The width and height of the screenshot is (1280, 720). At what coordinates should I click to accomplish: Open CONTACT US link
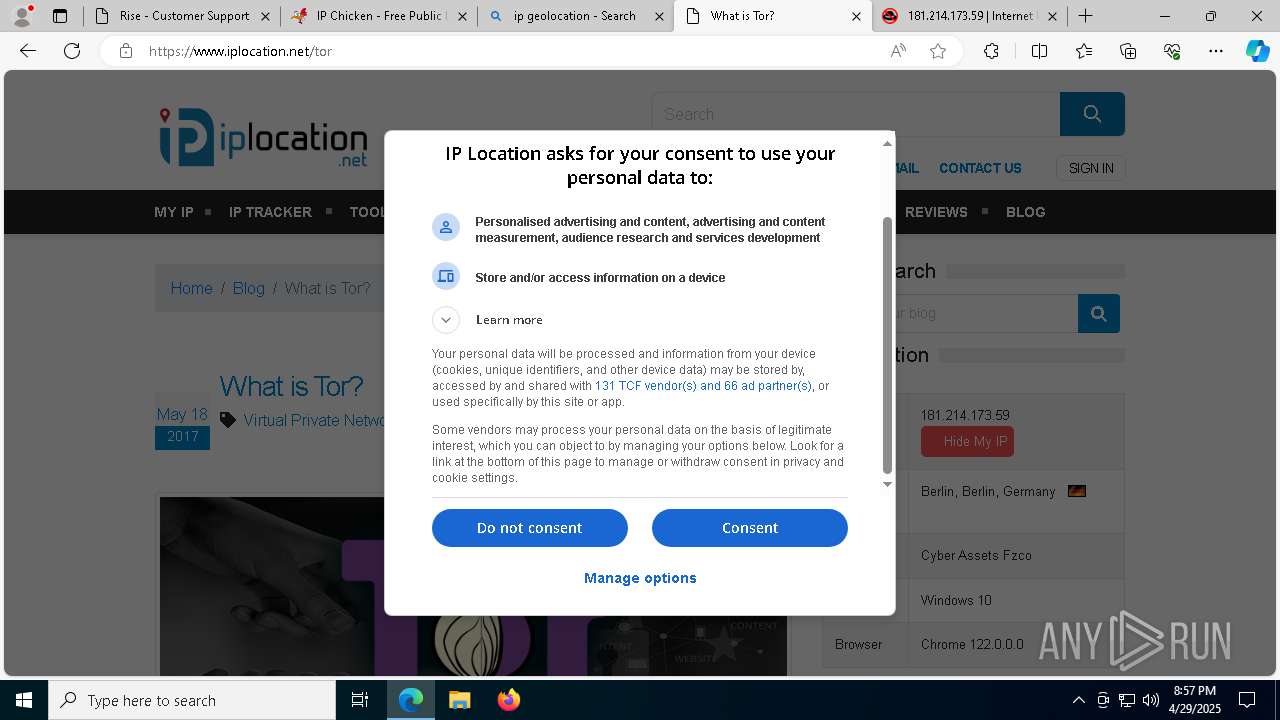pos(980,168)
